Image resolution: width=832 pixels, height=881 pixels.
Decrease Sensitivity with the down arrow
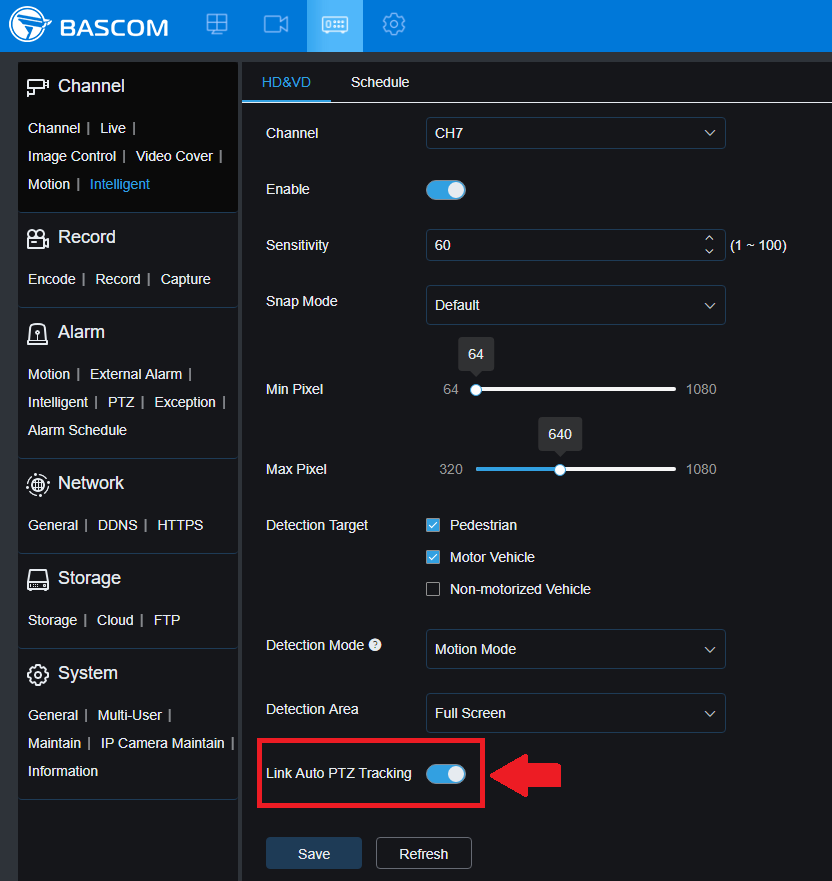tap(710, 251)
